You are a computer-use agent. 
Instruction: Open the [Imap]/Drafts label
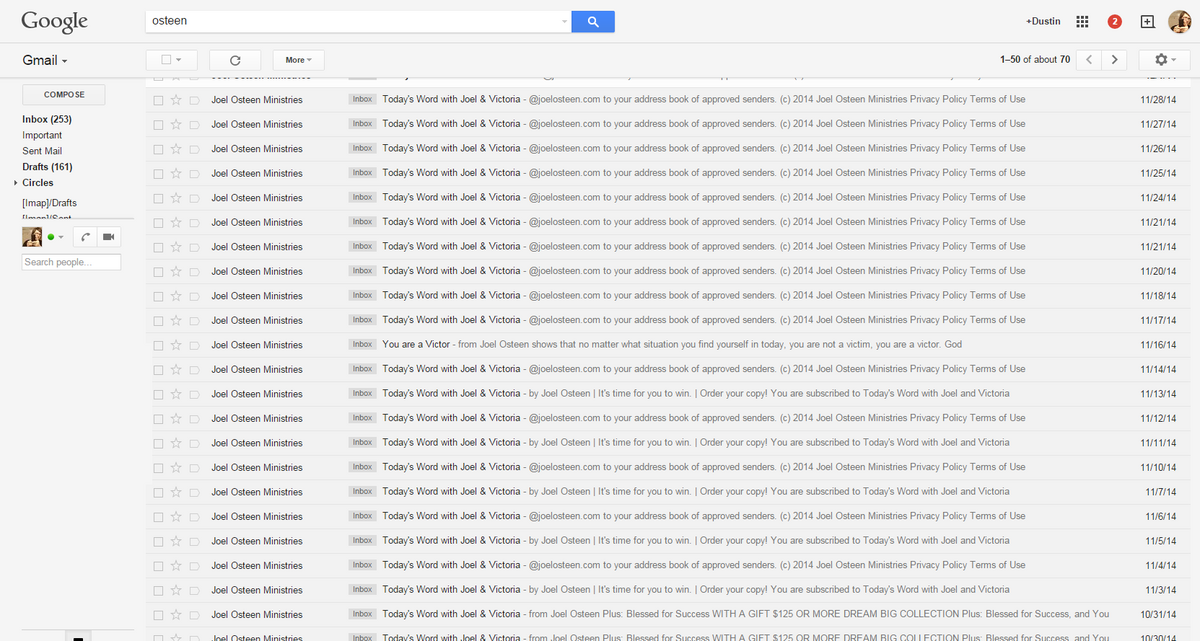49,203
